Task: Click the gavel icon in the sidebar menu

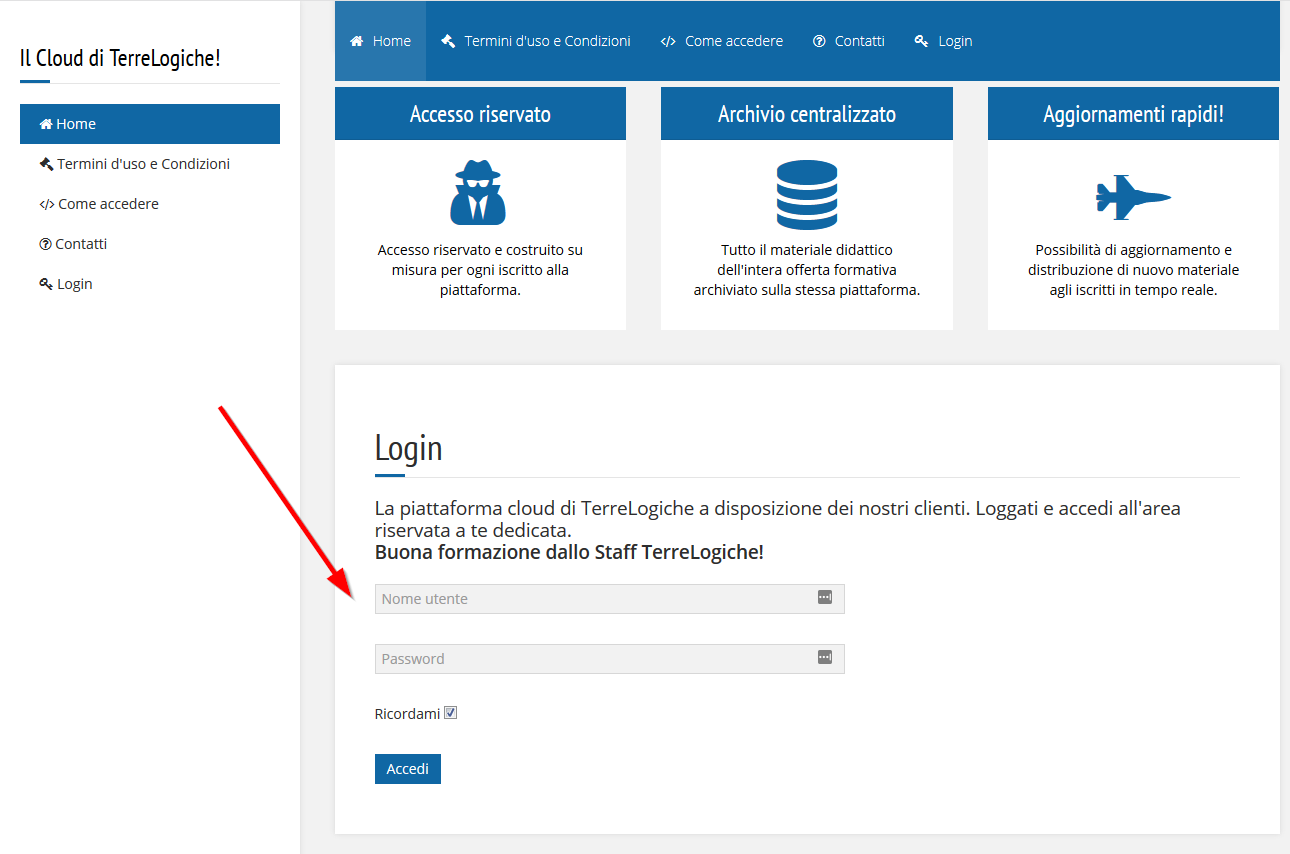Action: 46,164
